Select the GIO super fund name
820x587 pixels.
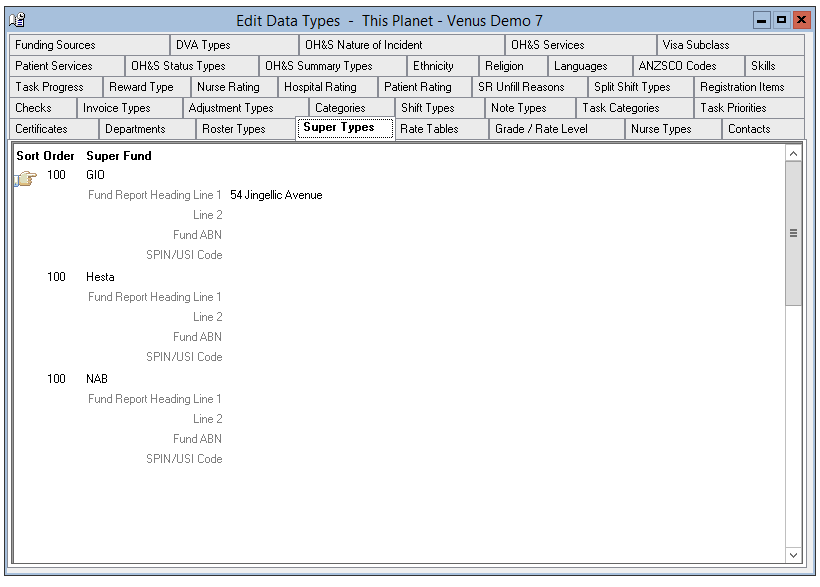pyautogui.click(x=95, y=175)
